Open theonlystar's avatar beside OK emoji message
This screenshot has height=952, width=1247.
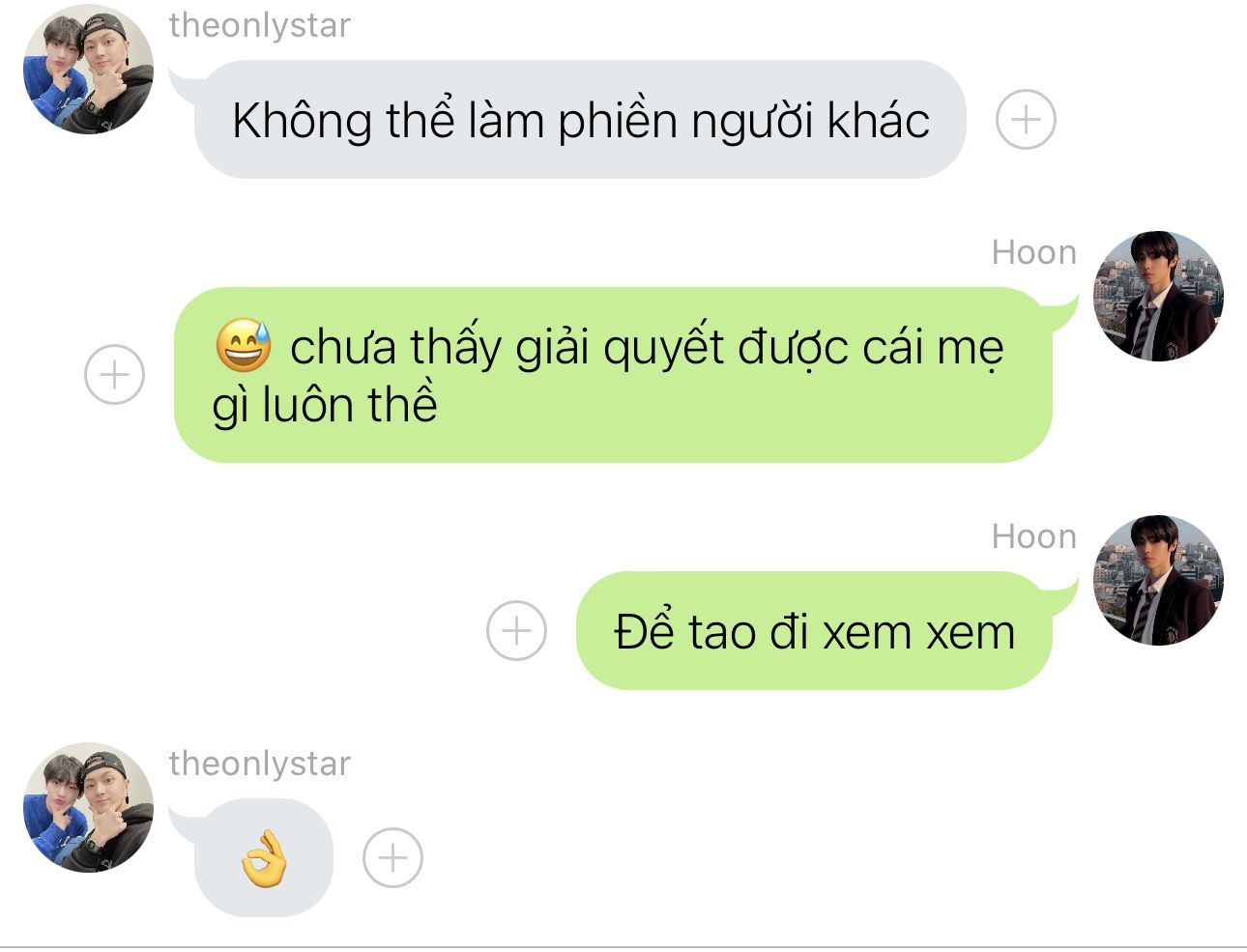point(88,807)
